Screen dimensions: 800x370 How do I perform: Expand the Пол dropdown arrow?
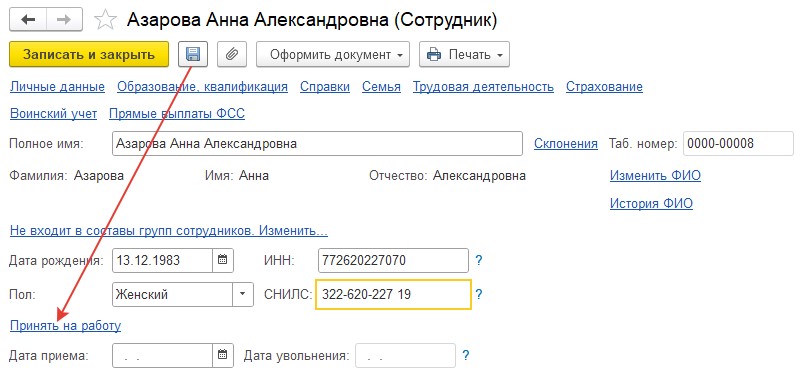tap(243, 294)
